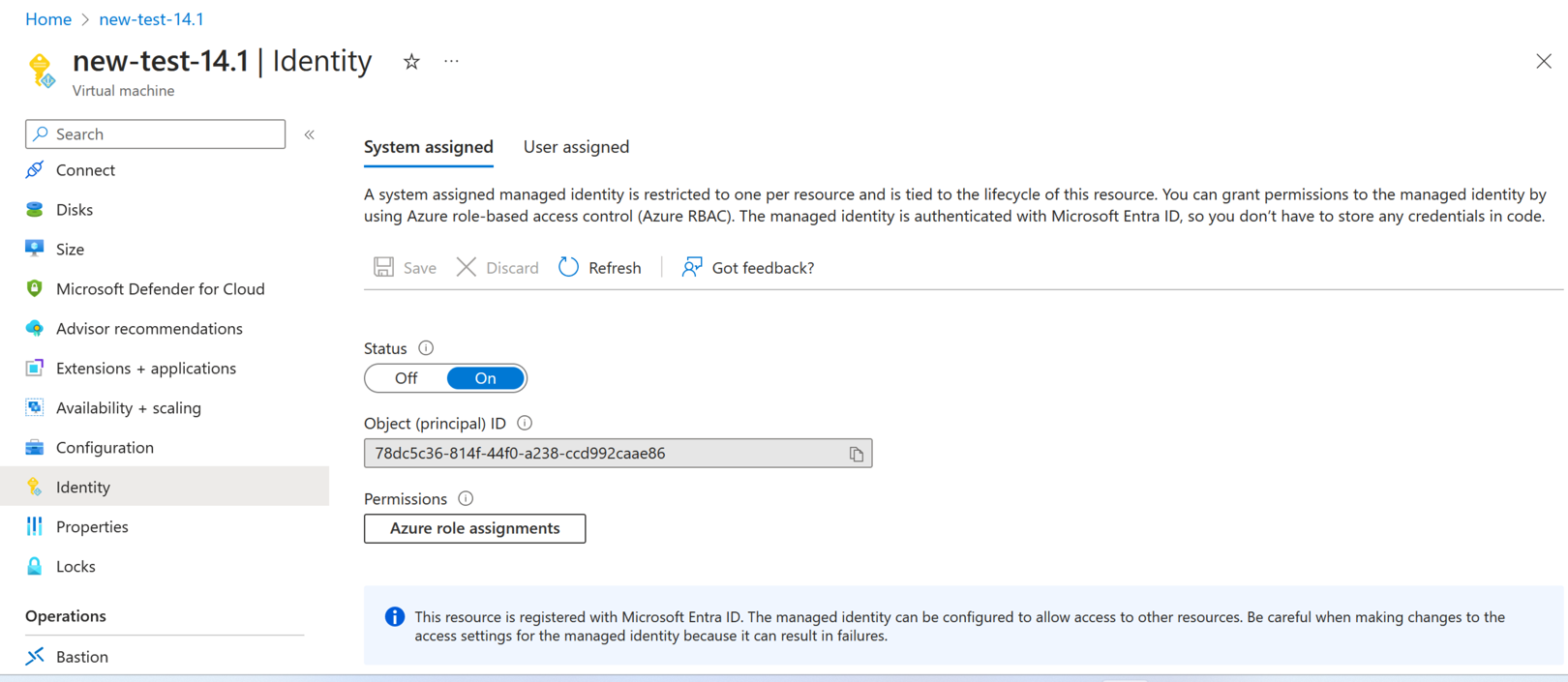Click the Bastion icon under Operations

[35, 656]
